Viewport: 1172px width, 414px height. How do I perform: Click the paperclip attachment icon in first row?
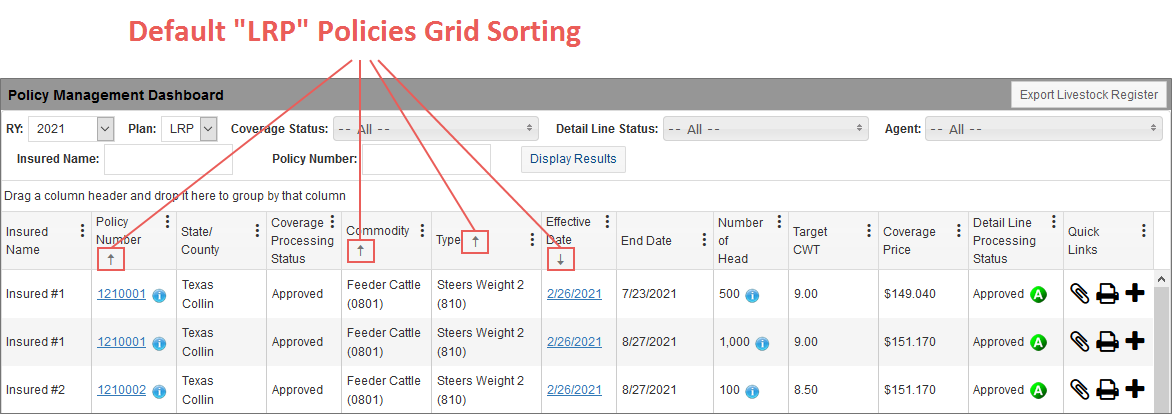click(x=1079, y=293)
